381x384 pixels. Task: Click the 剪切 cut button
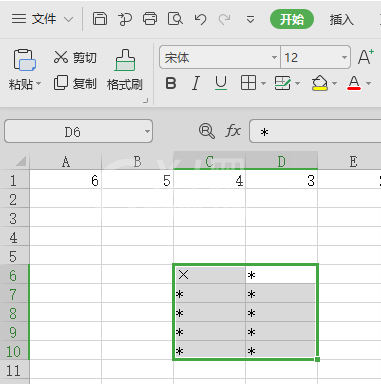(x=75, y=58)
